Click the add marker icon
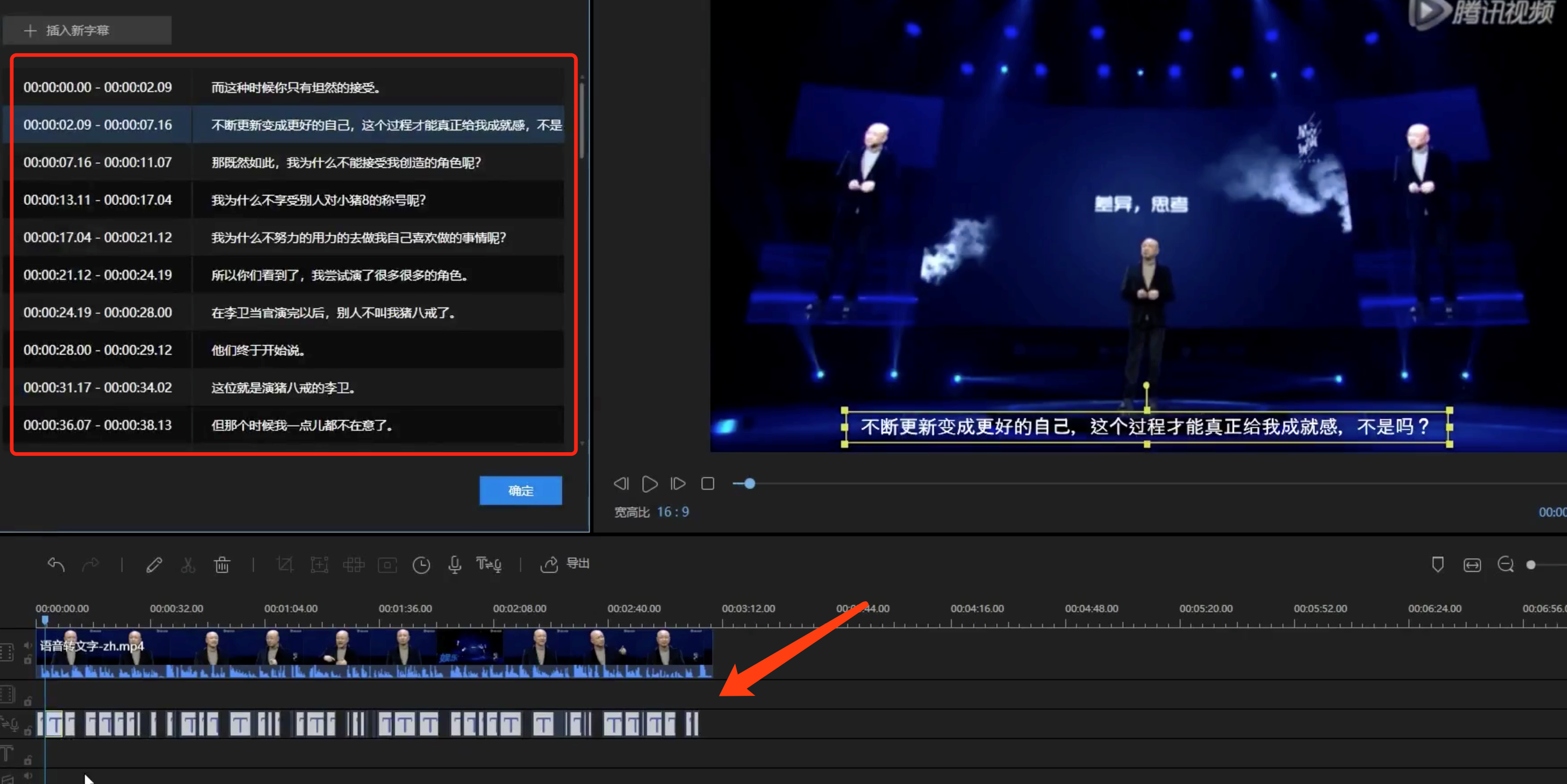Screen dimensions: 1567x784 (1438, 564)
